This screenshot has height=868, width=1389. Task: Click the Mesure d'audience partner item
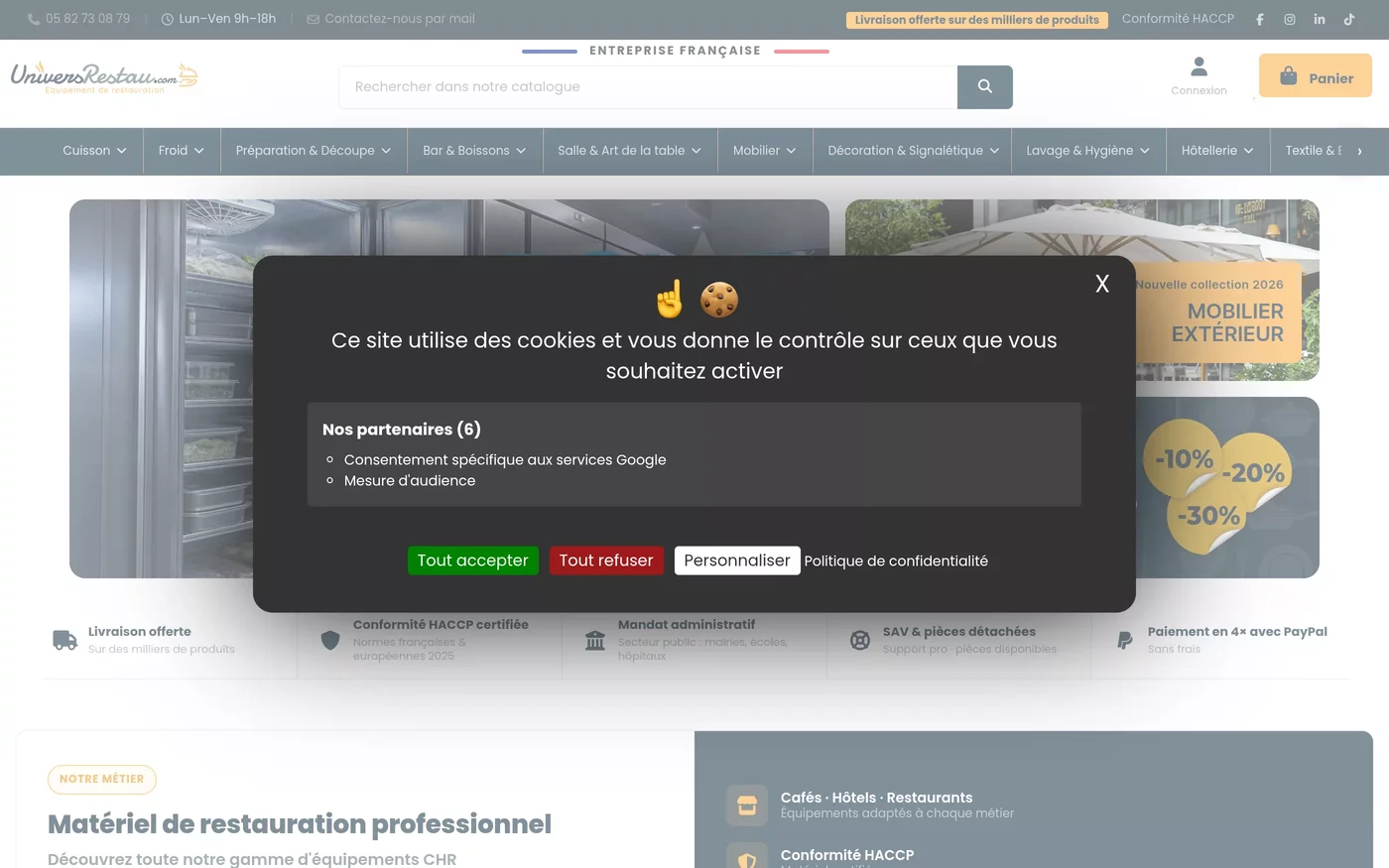click(x=410, y=481)
